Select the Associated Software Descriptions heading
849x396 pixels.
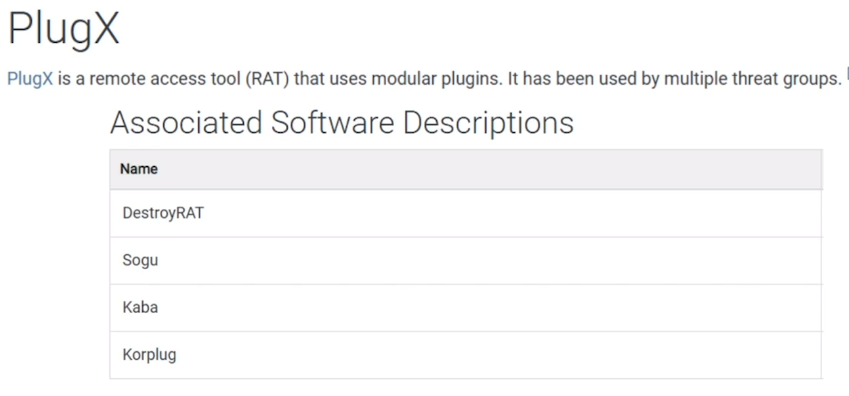342,123
